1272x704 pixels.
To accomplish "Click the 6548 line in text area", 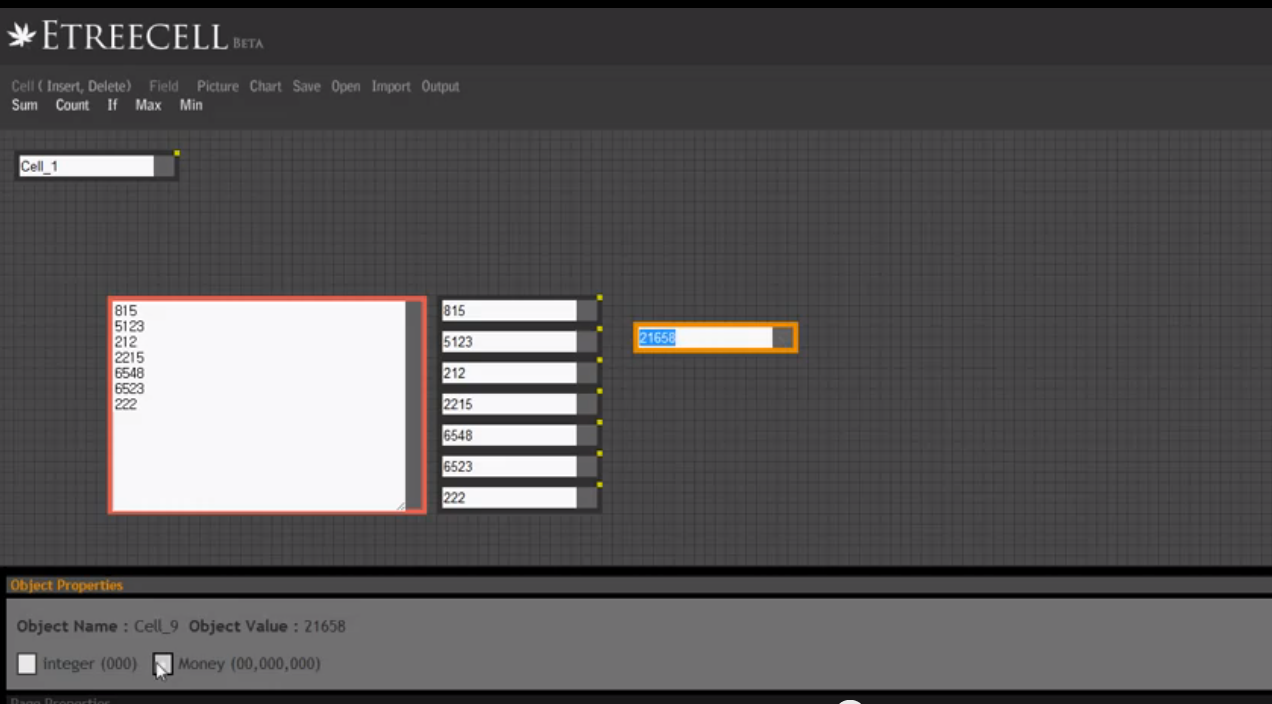I will 129,373.
